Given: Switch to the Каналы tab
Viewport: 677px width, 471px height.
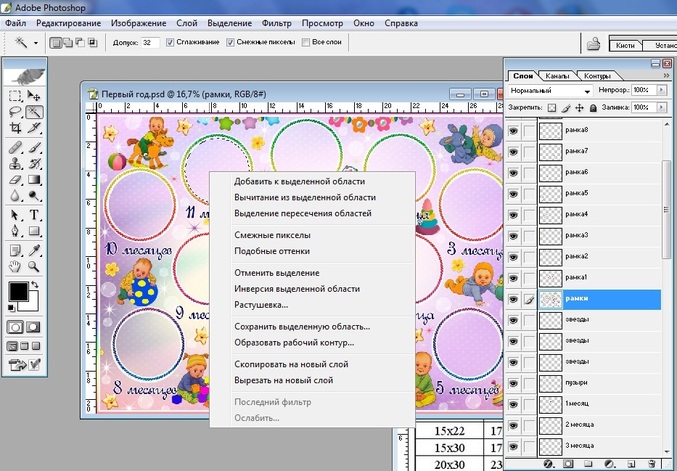Looking at the screenshot, I should pos(559,75).
